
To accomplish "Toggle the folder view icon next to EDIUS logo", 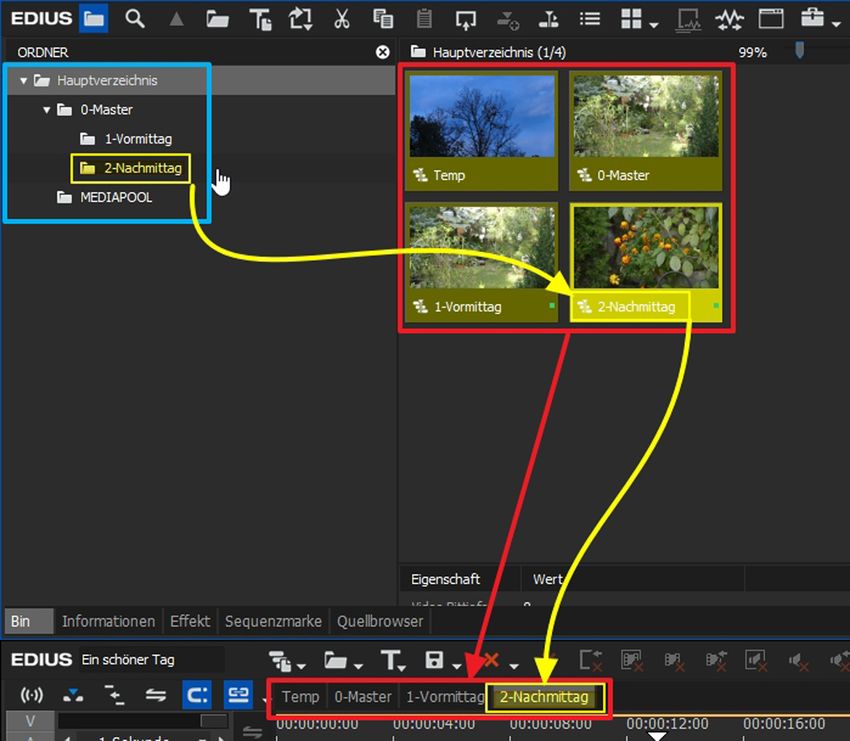I will 93,18.
